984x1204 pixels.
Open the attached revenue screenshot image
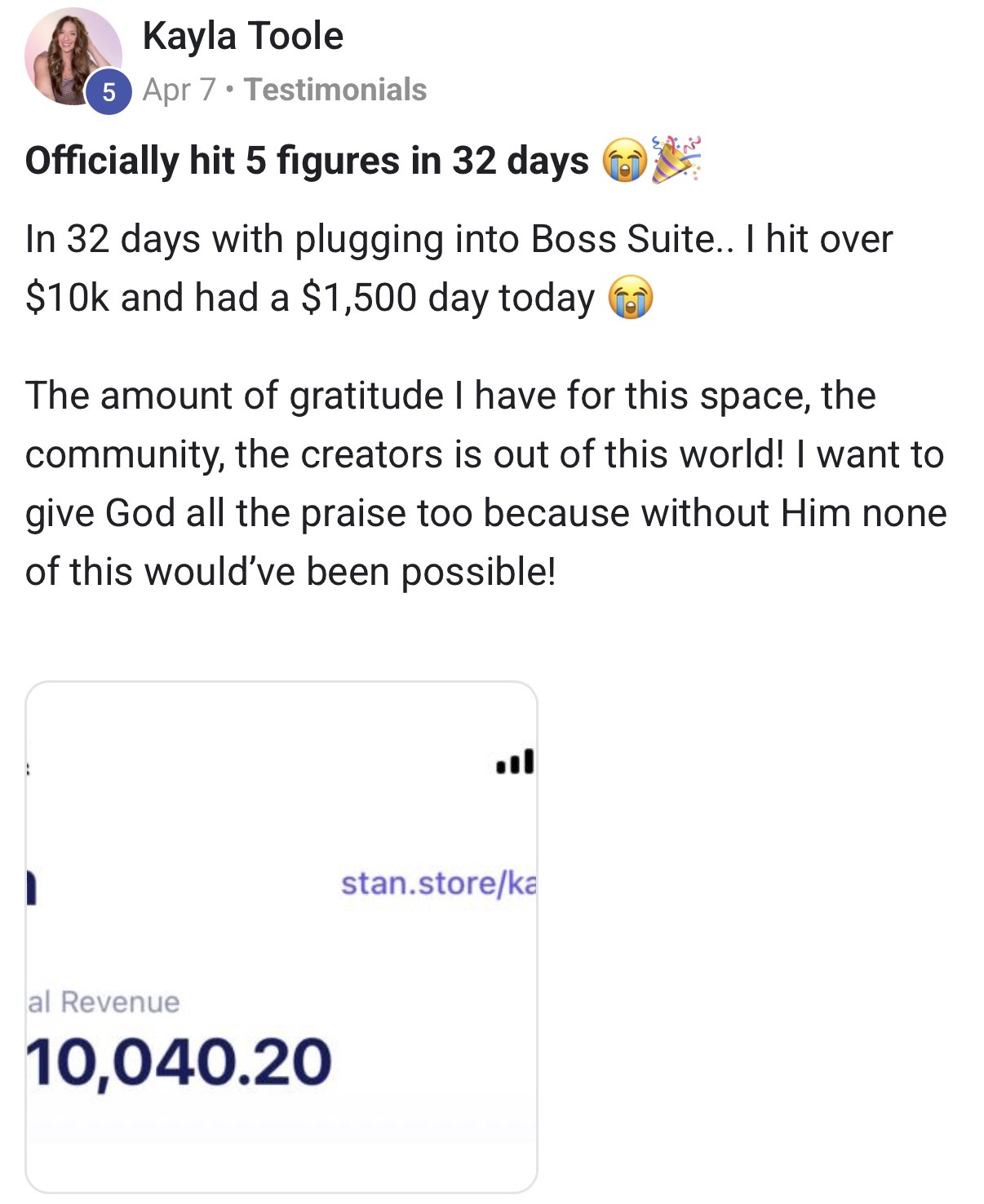click(x=281, y=937)
